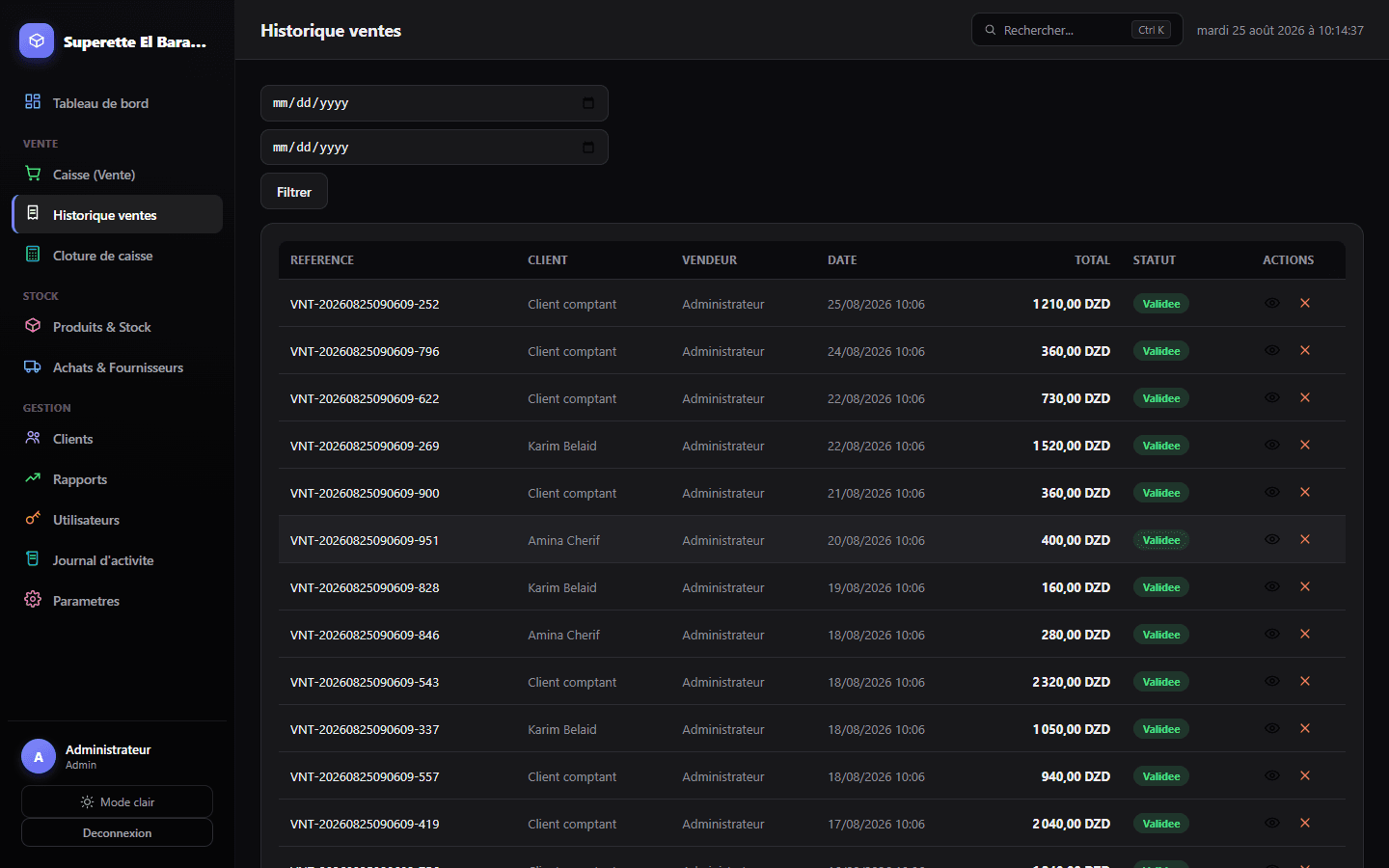The height and width of the screenshot is (868, 1389).
Task: Click the second date filter field
Action: pos(434,148)
